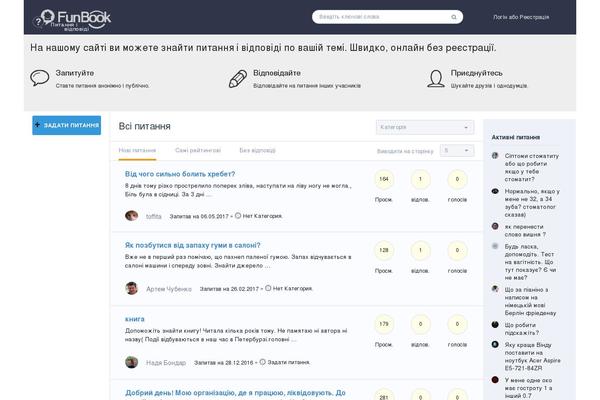The image size is (600, 400).
Task: Switch to Без відповіді tab
Action: tap(257, 150)
